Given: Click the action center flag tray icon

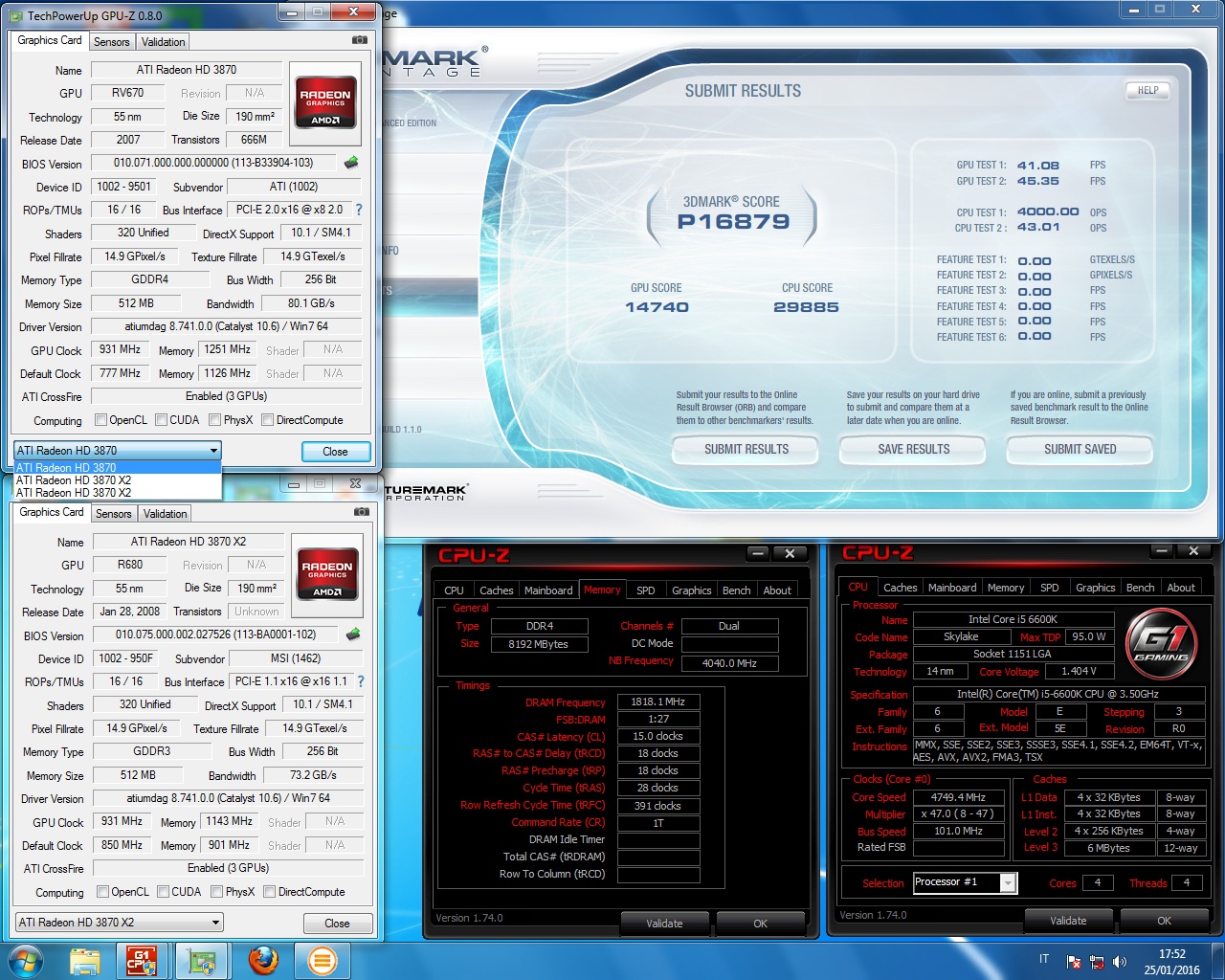Looking at the screenshot, I should pos(1074,962).
